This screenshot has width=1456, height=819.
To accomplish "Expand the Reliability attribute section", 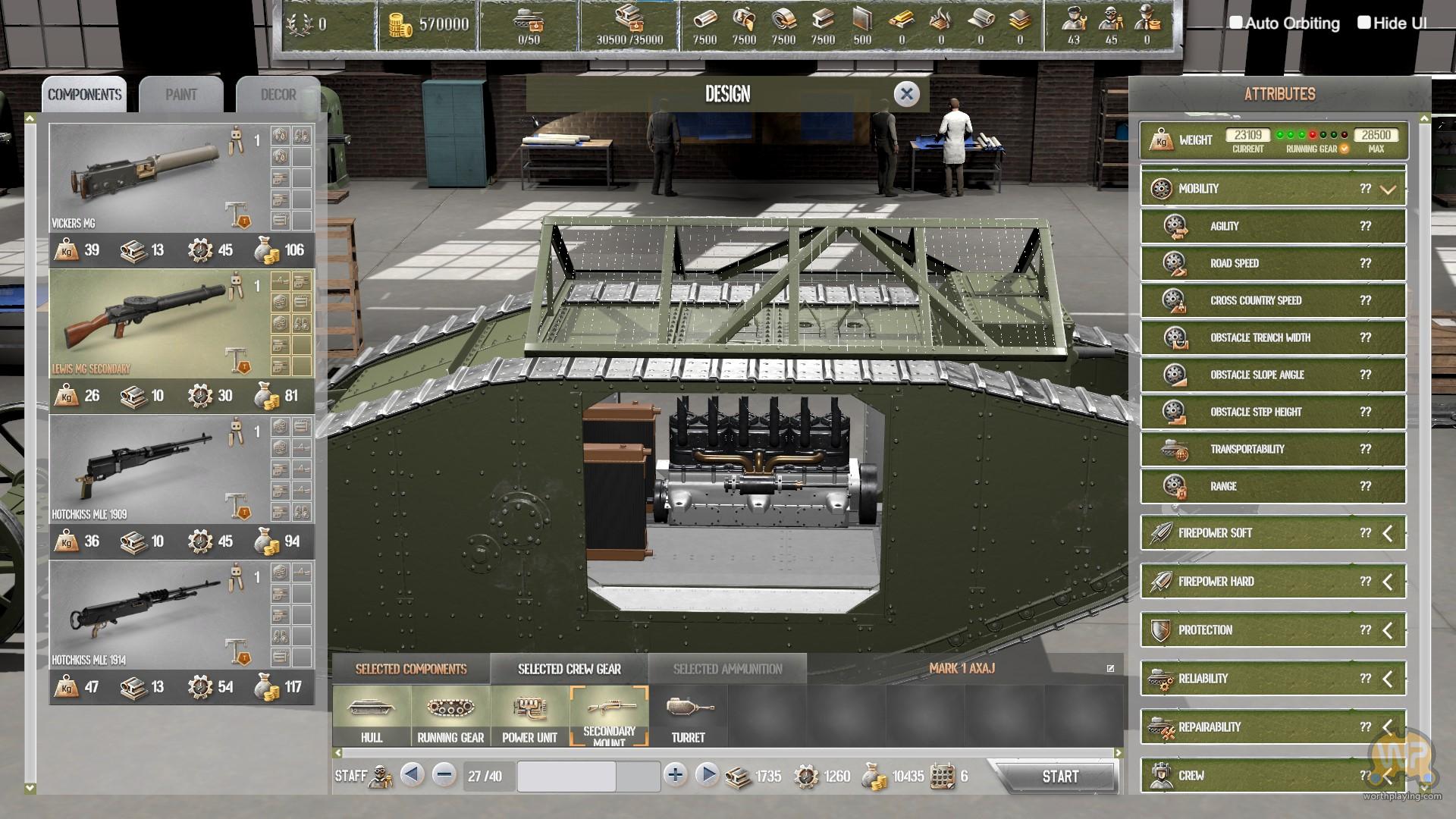I will [x=1388, y=679].
